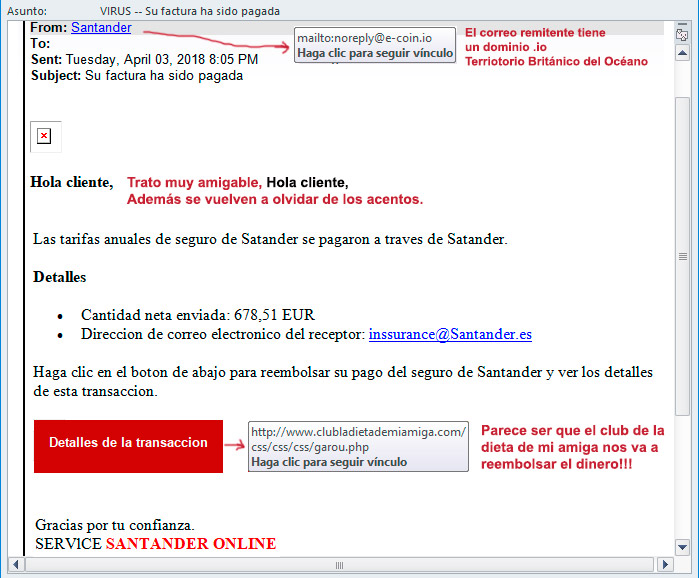Click the 'Gracias por tu confianza.' line
The width and height of the screenshot is (699, 578).
click(115, 525)
